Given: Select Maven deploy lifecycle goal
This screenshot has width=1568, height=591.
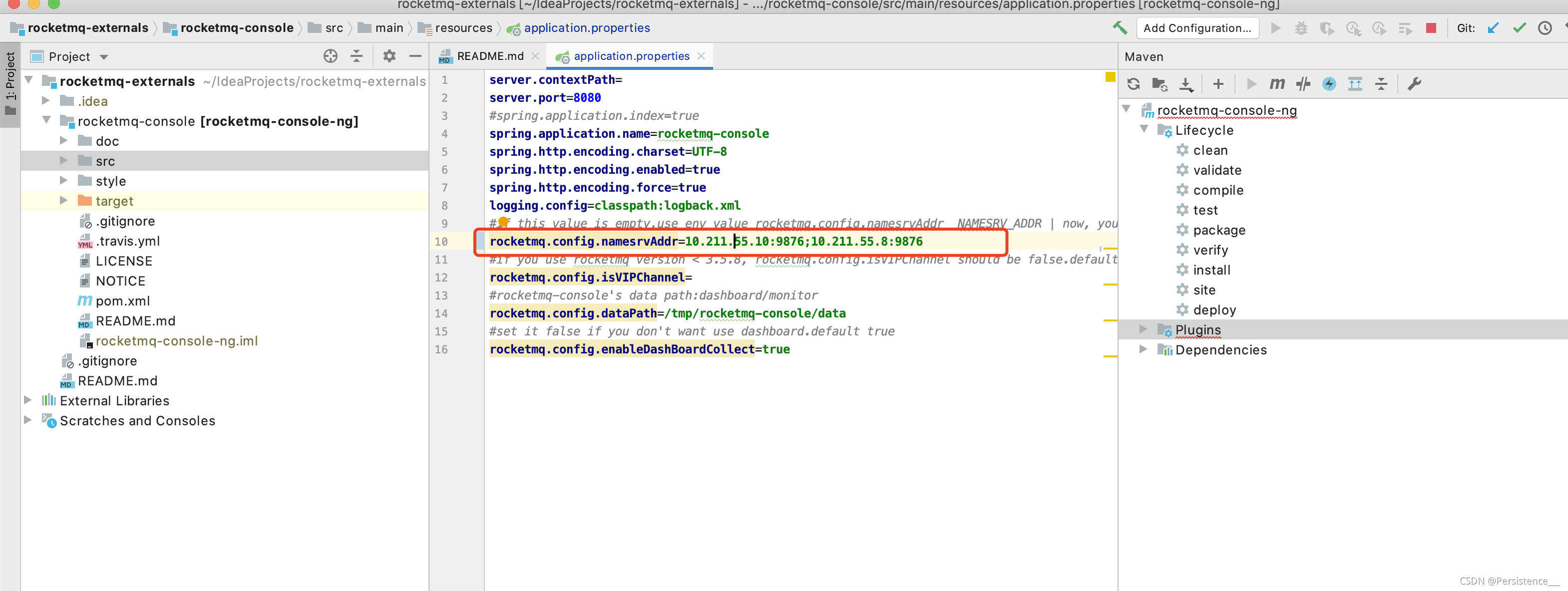Looking at the screenshot, I should click(x=1214, y=310).
